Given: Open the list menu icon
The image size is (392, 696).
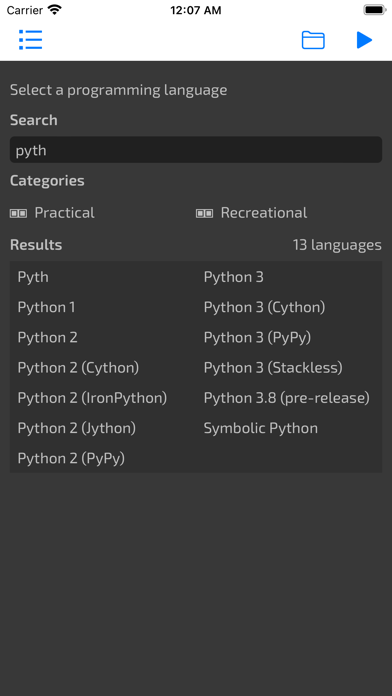Looking at the screenshot, I should point(31,40).
